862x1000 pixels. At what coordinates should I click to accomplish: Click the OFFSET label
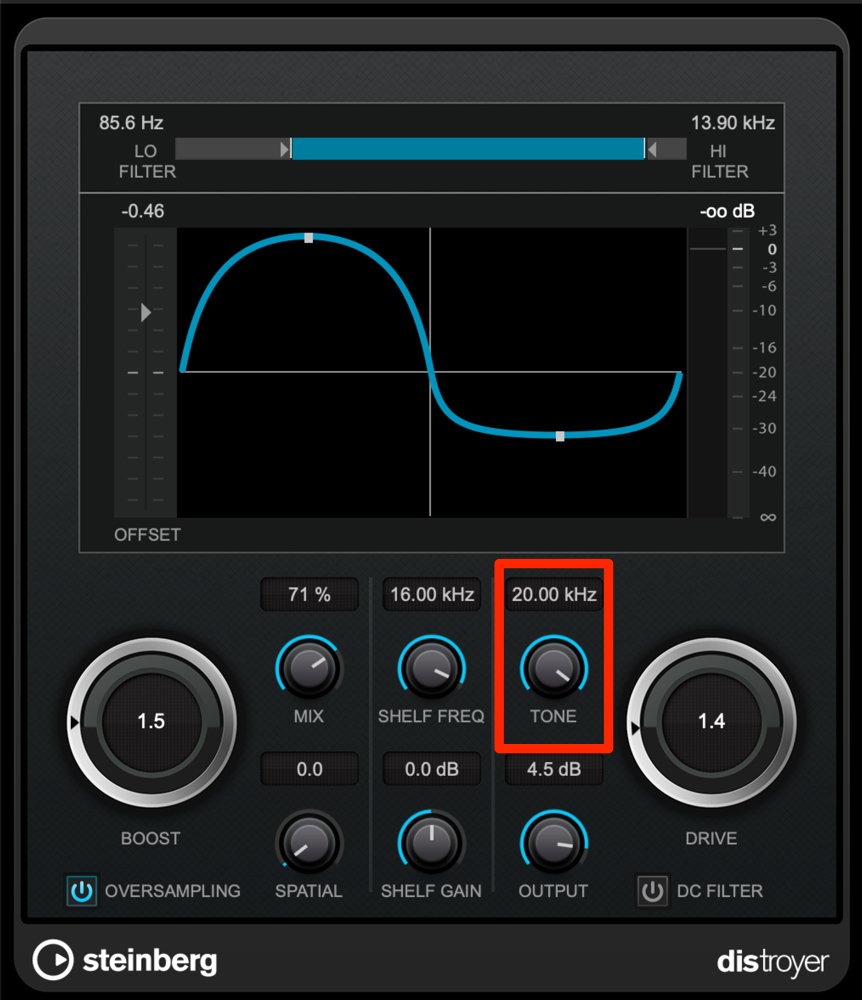[x=147, y=534]
